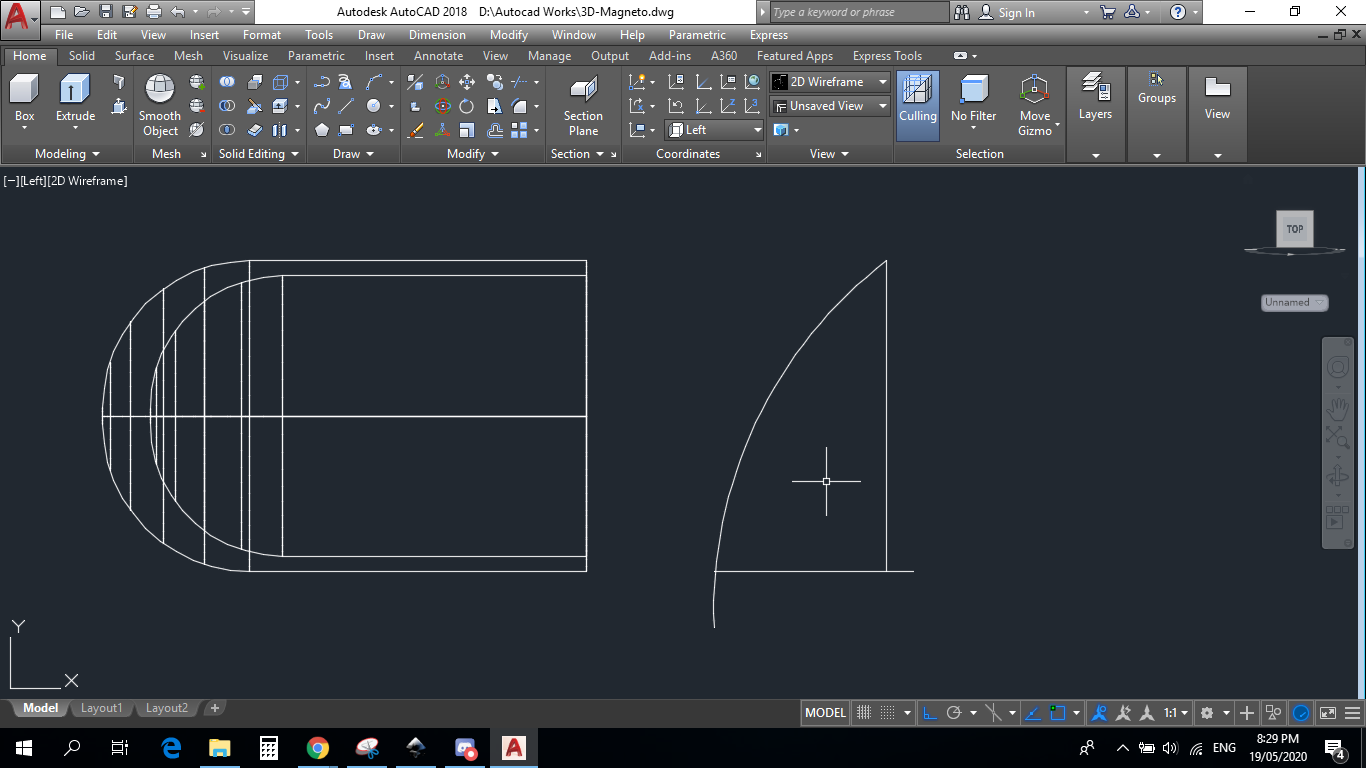Screen dimensions: 1366x768
Task: Select the solid Union icon
Action: 228,82
